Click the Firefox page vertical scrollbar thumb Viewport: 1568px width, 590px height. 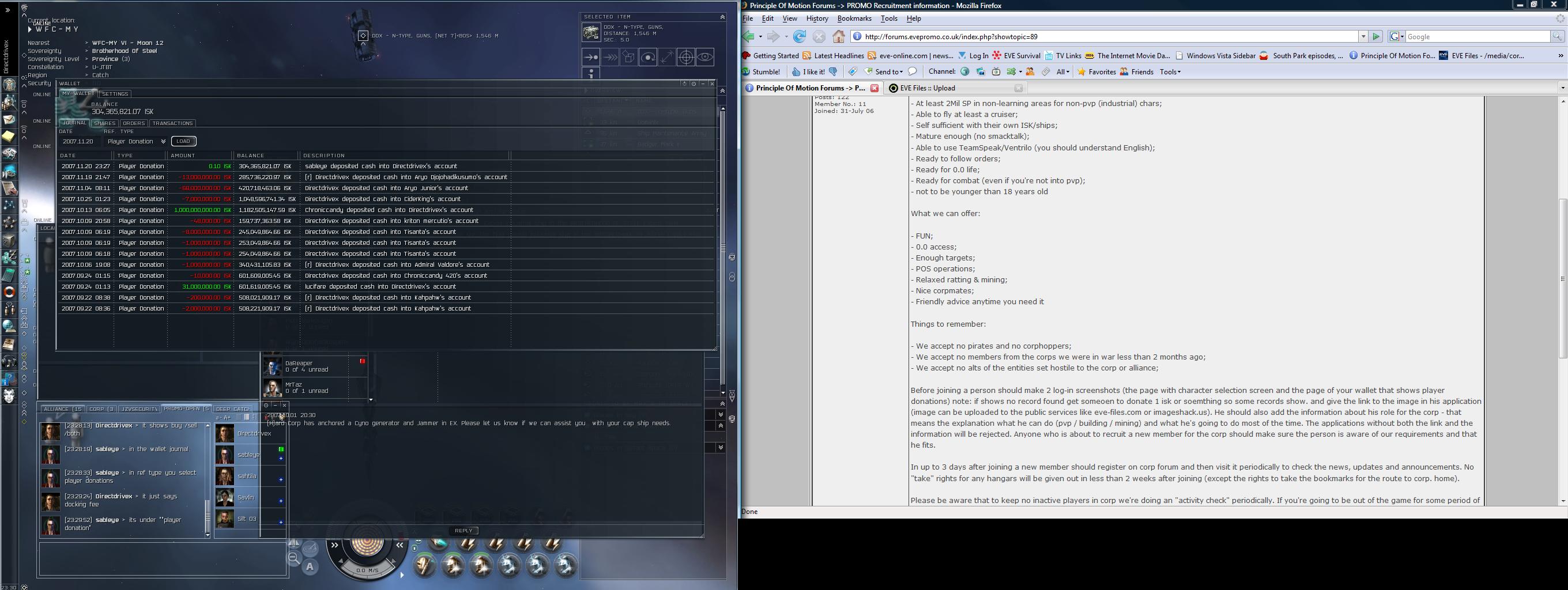click(x=1562, y=278)
